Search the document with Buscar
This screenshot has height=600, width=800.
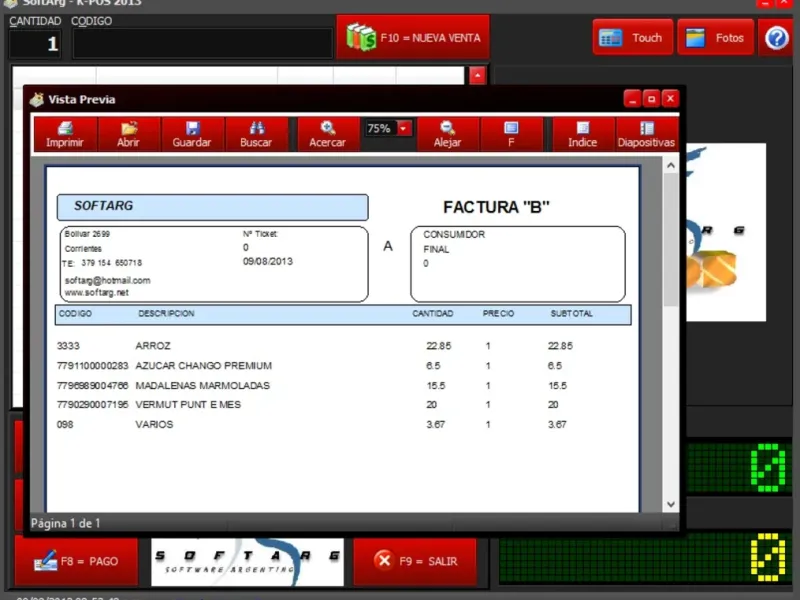(256, 134)
